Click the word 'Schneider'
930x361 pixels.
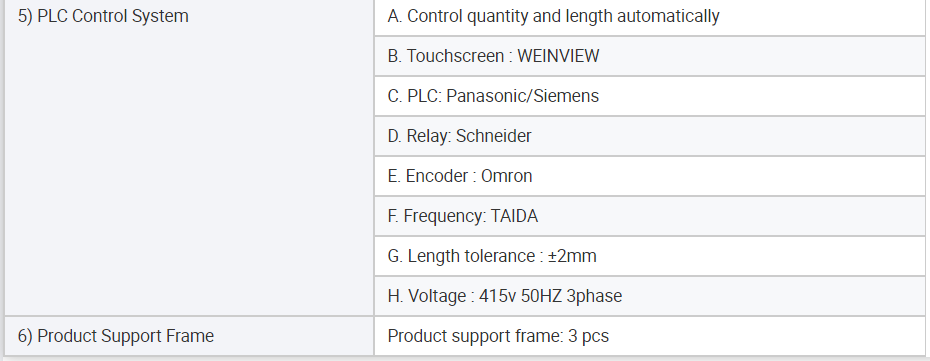[493, 136]
